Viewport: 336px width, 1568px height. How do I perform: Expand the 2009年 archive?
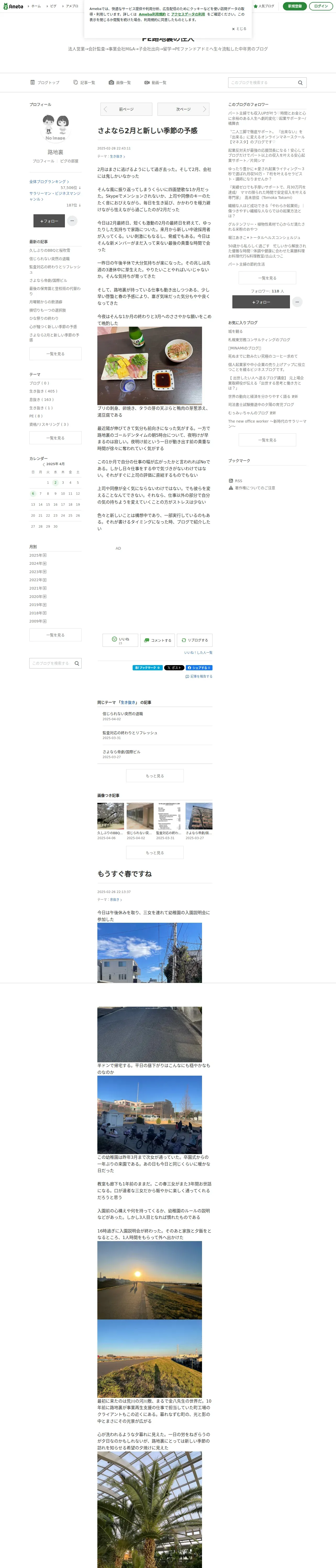(44, 621)
